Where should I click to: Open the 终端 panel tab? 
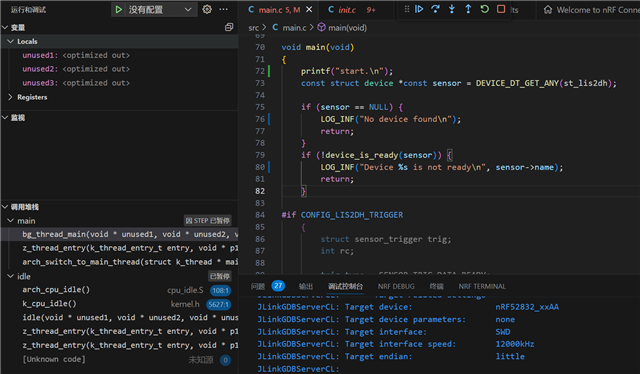click(436, 286)
